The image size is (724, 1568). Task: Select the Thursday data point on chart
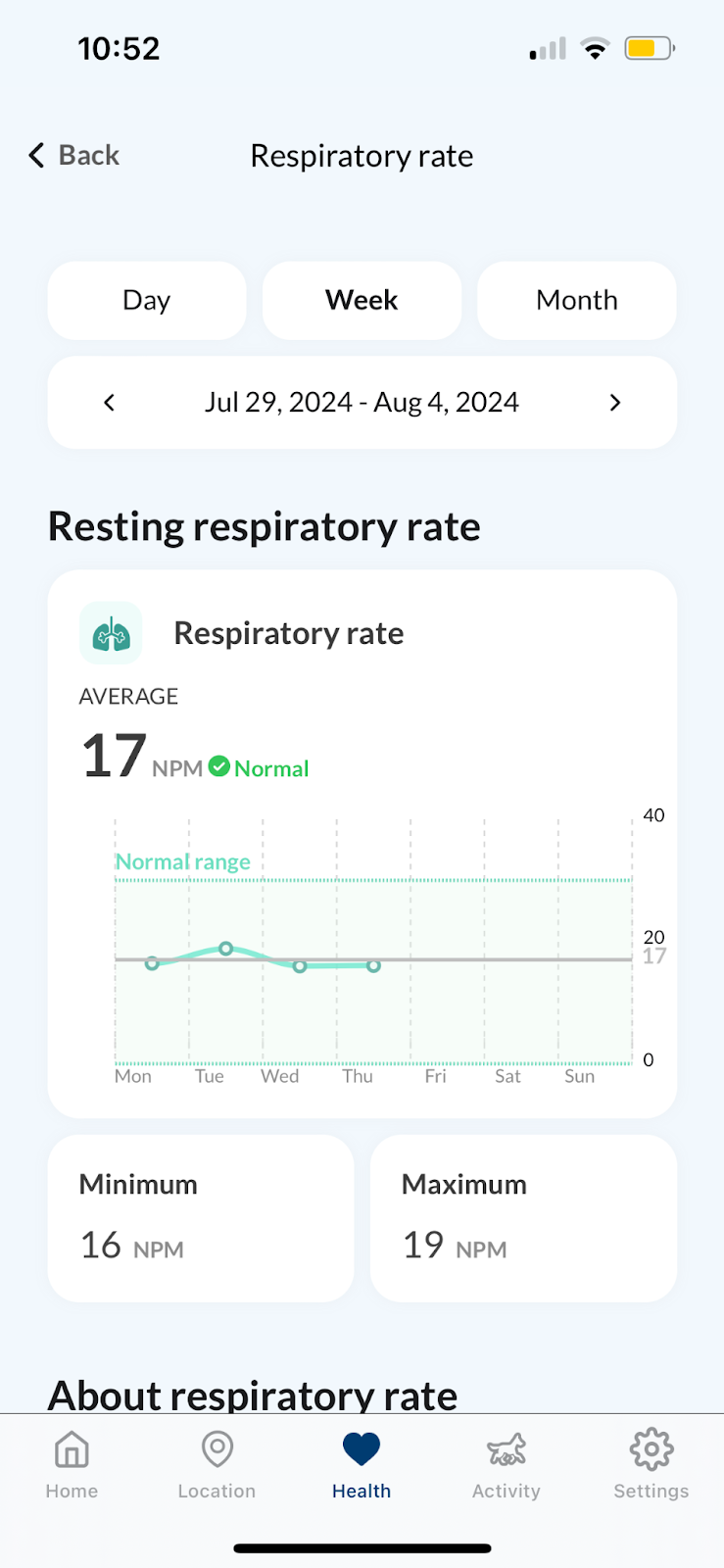(x=374, y=965)
